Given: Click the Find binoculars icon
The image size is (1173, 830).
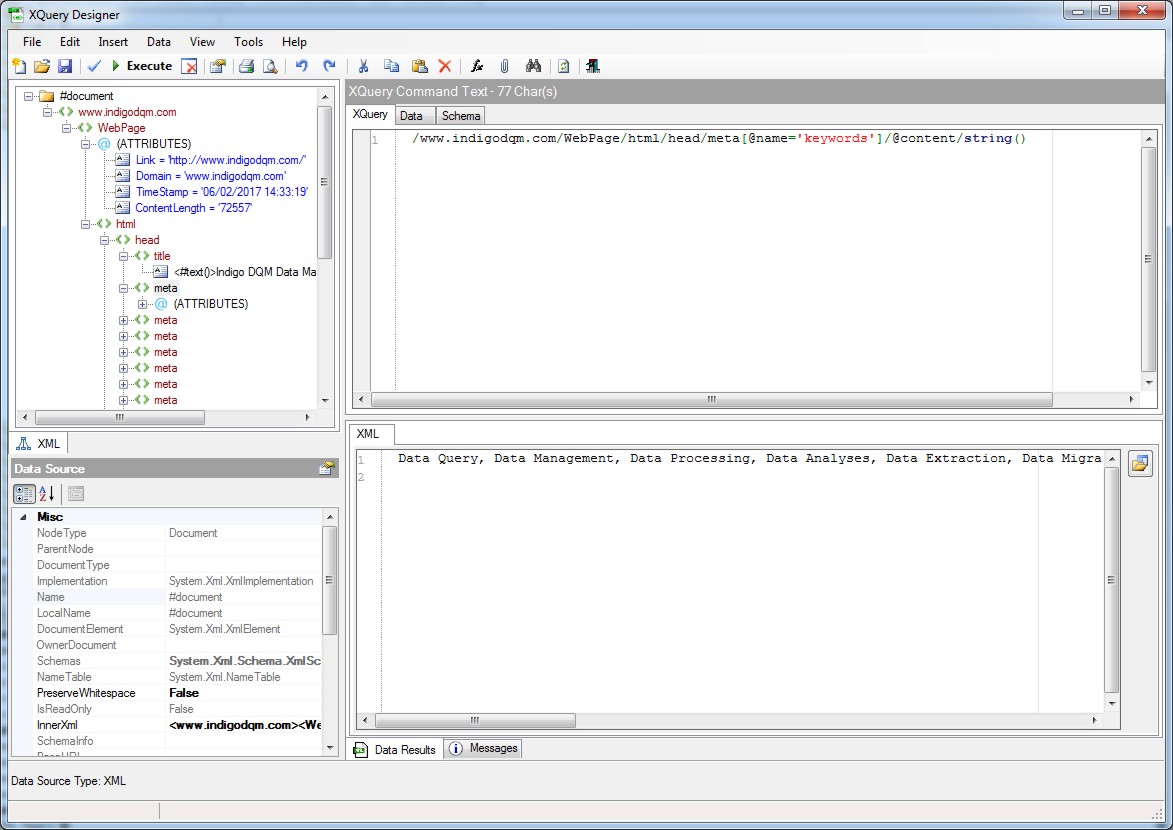Looking at the screenshot, I should [533, 66].
